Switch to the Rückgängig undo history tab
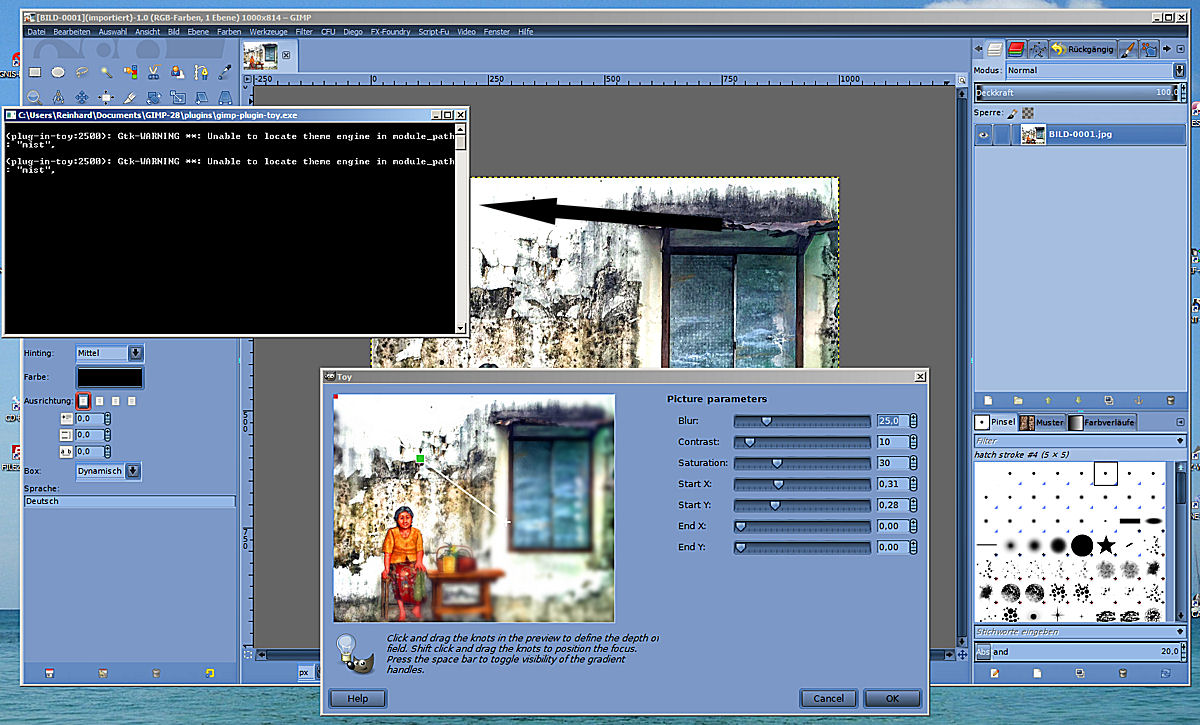The image size is (1200, 725). [x=1081, y=48]
